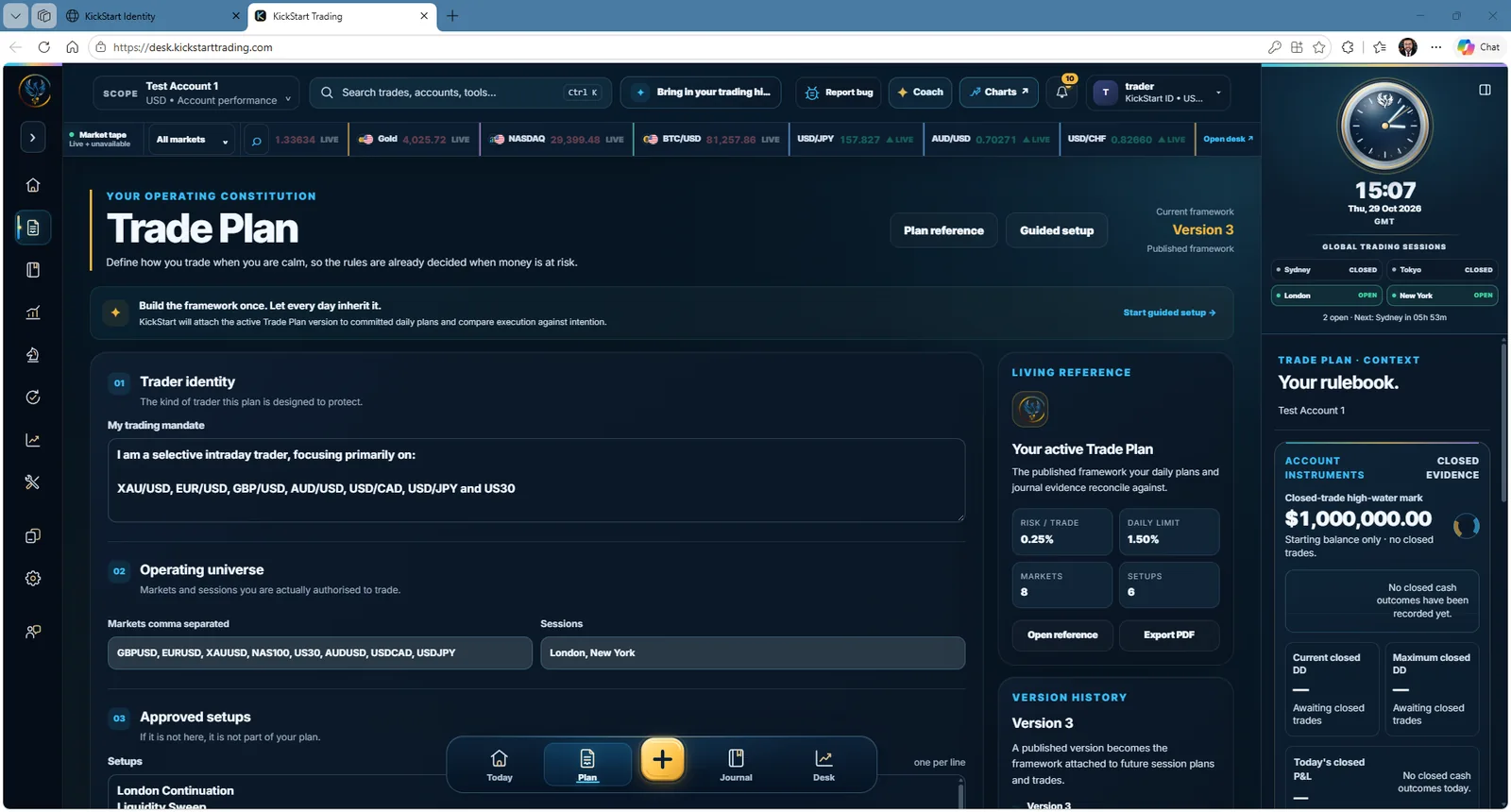The image size is (1511, 812).
Task: Click the Markets comma separated input field
Action: tap(320, 653)
